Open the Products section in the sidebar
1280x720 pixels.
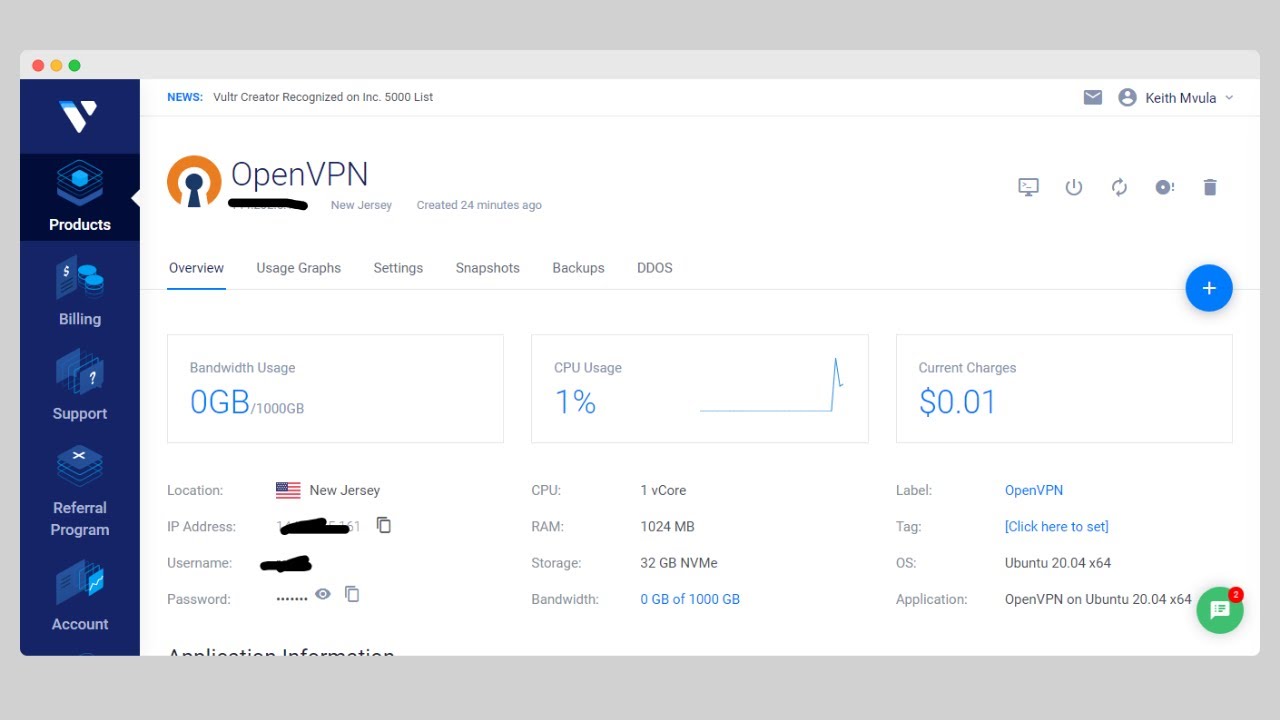tap(80, 197)
